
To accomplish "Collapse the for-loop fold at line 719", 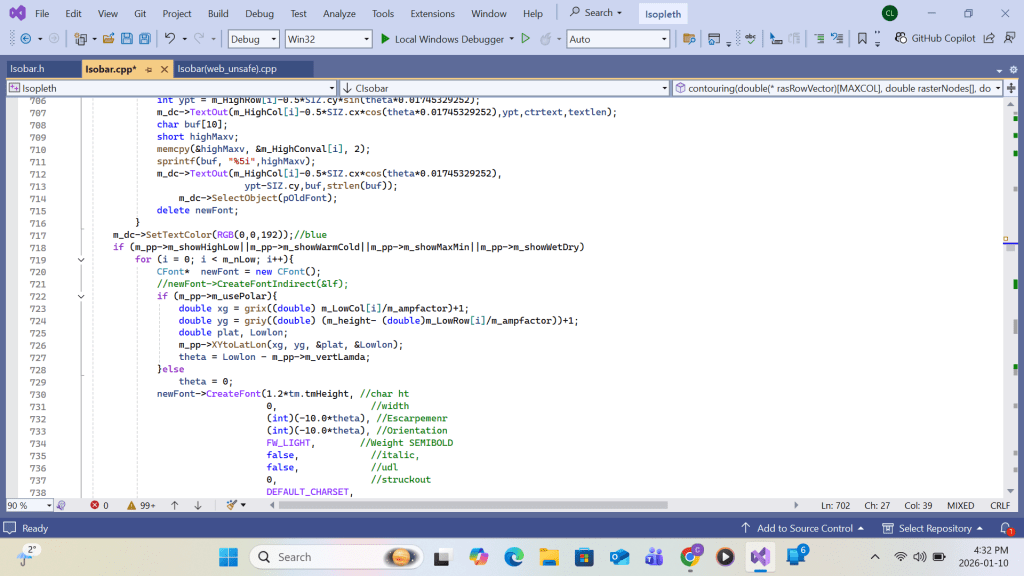I will 81,259.
